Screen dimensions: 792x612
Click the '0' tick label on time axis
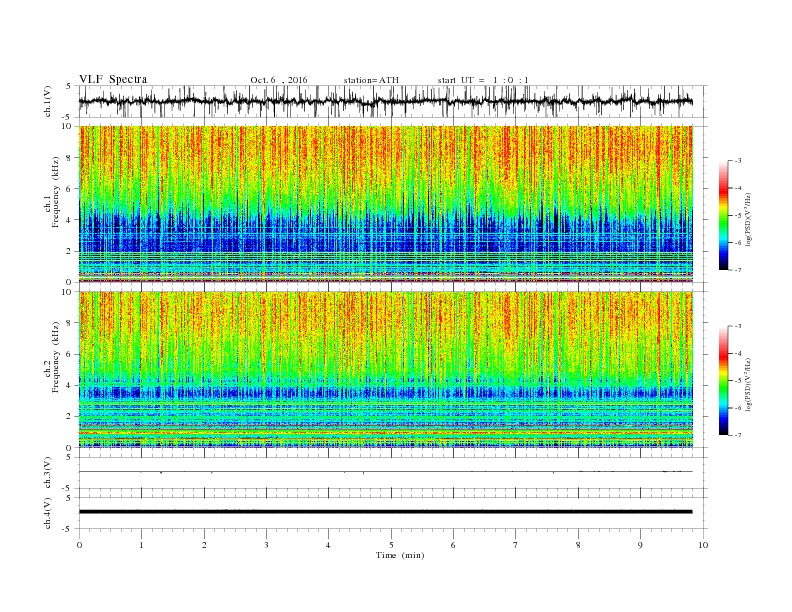coord(79,545)
